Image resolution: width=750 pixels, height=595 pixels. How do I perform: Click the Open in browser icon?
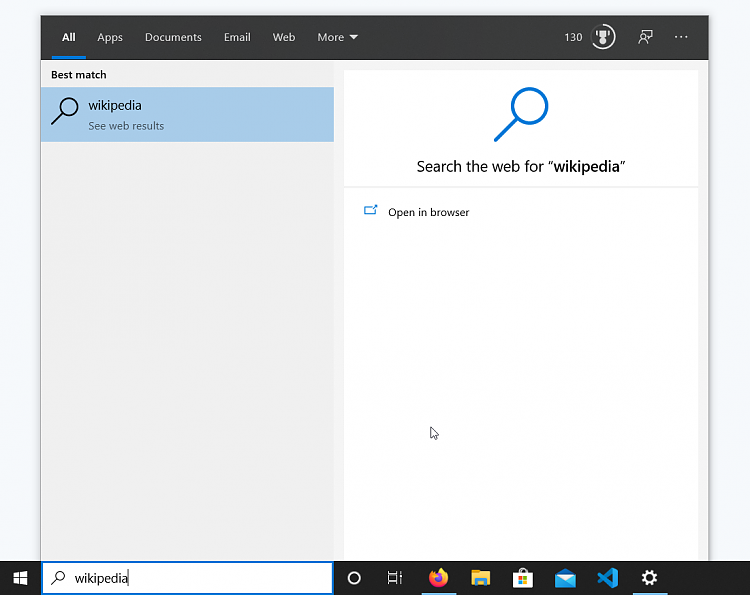pyautogui.click(x=370, y=210)
